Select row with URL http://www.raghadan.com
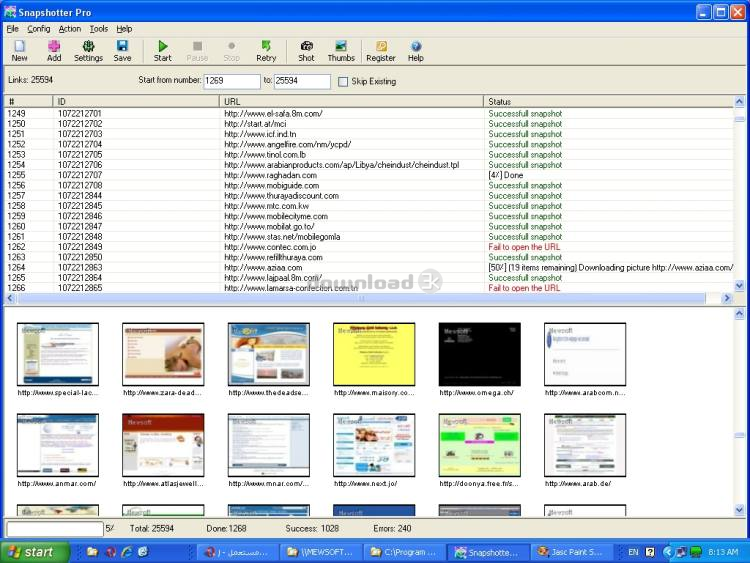The width and height of the screenshot is (750, 563). point(369,175)
